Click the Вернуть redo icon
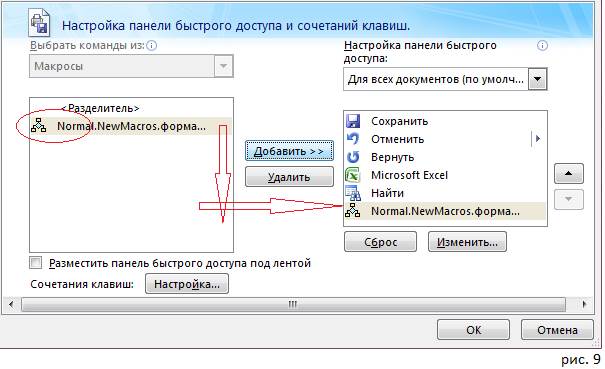Image resolution: width=605 pixels, height=369 pixels. click(x=353, y=157)
